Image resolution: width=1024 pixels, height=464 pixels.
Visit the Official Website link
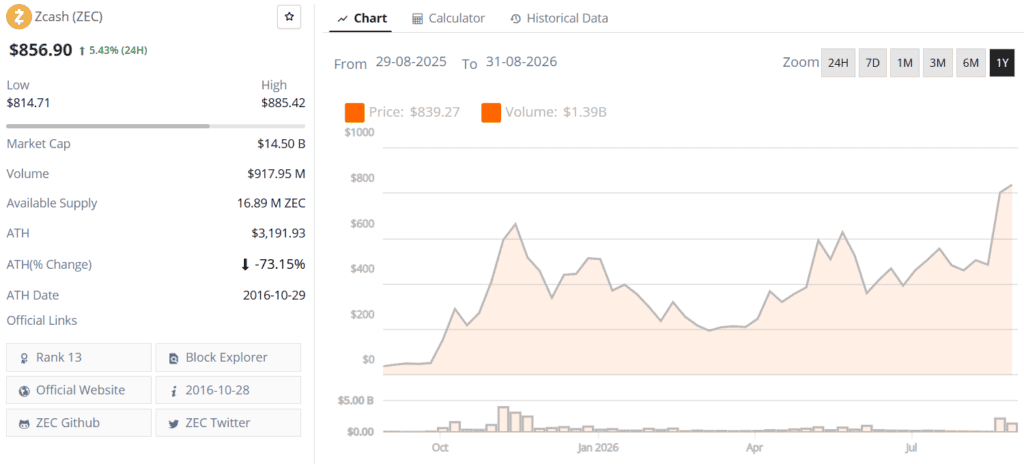click(78, 390)
